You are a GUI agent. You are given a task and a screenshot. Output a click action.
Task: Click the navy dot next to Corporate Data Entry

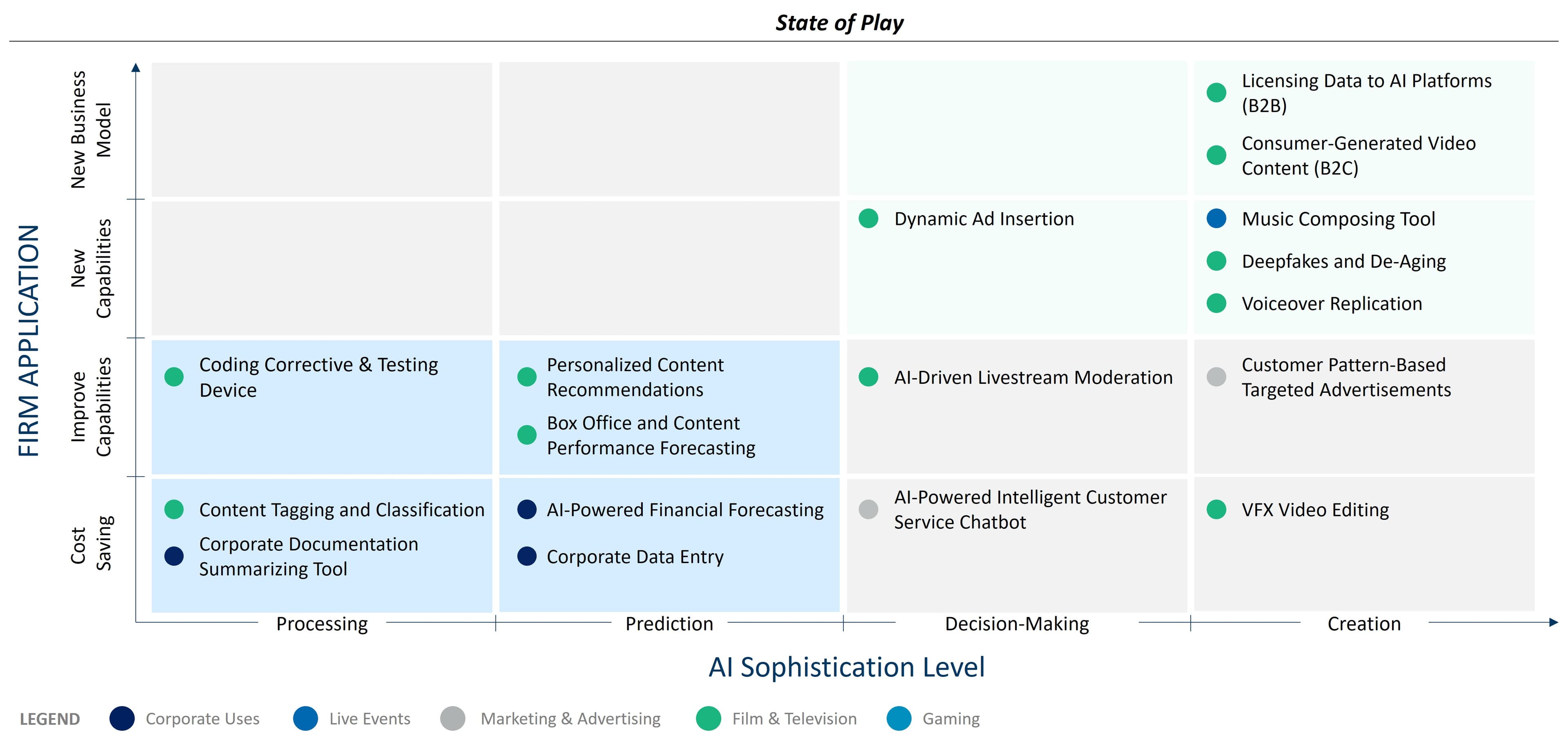[x=526, y=556]
